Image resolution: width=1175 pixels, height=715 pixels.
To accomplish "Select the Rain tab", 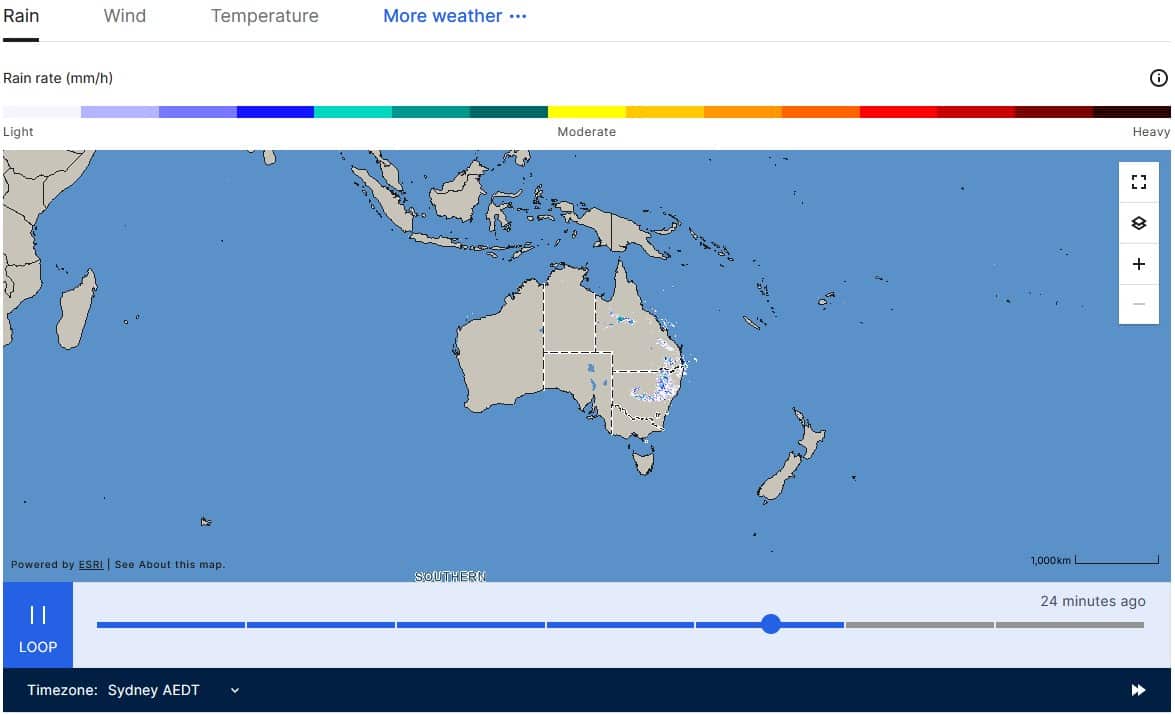I will pos(21,16).
